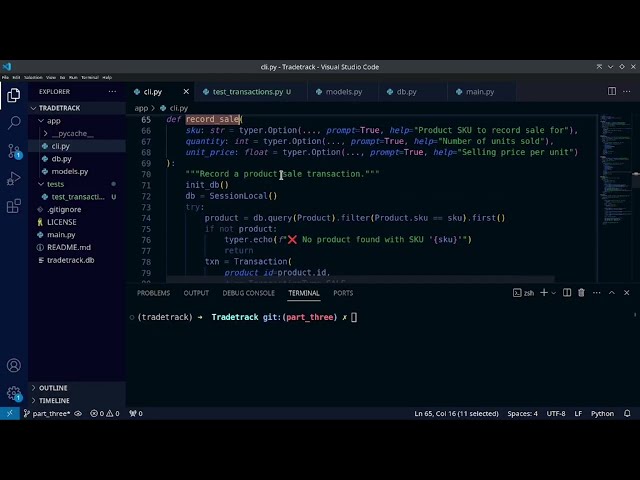The height and width of the screenshot is (480, 640).
Task: Open main.py in the explorer tree
Action: (77, 235)
